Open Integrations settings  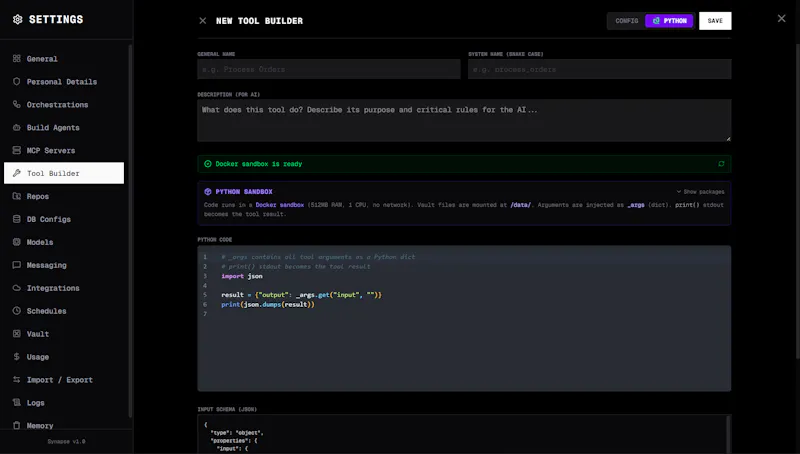coord(64,288)
